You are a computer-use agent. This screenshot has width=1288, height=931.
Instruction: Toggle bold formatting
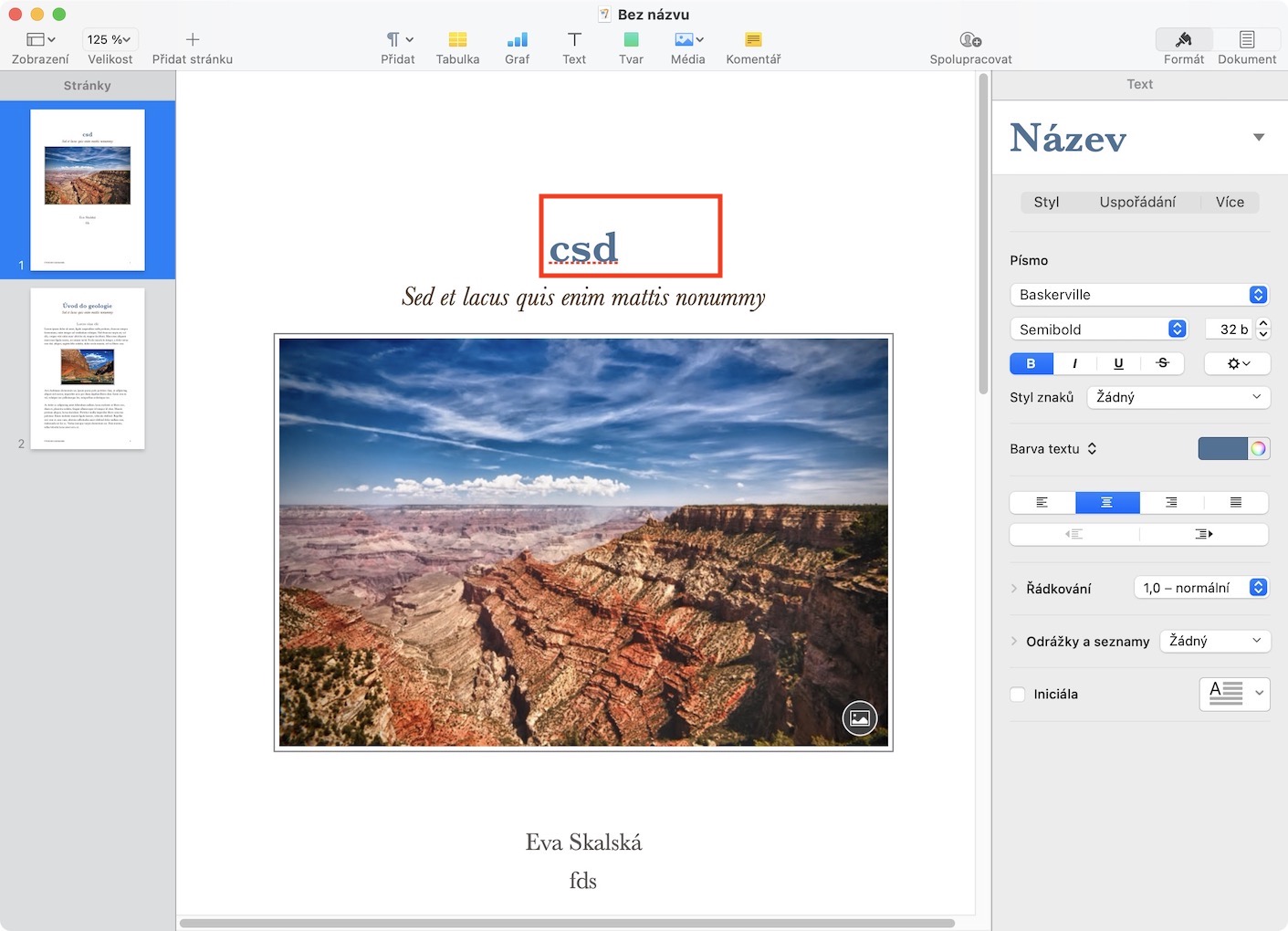(1031, 363)
